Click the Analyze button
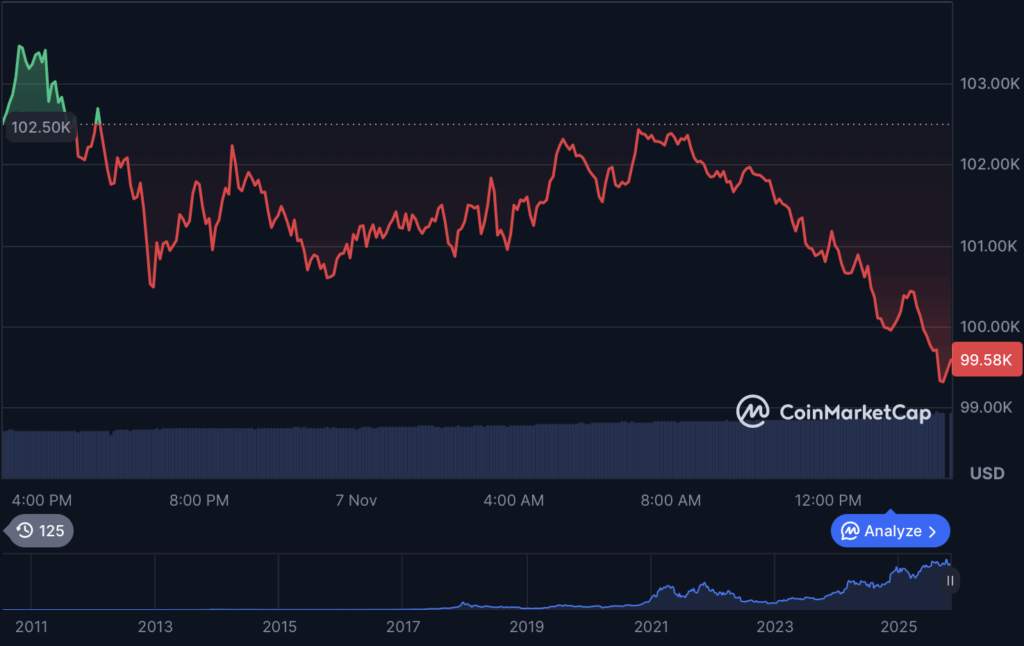The image size is (1024, 646). point(890,531)
